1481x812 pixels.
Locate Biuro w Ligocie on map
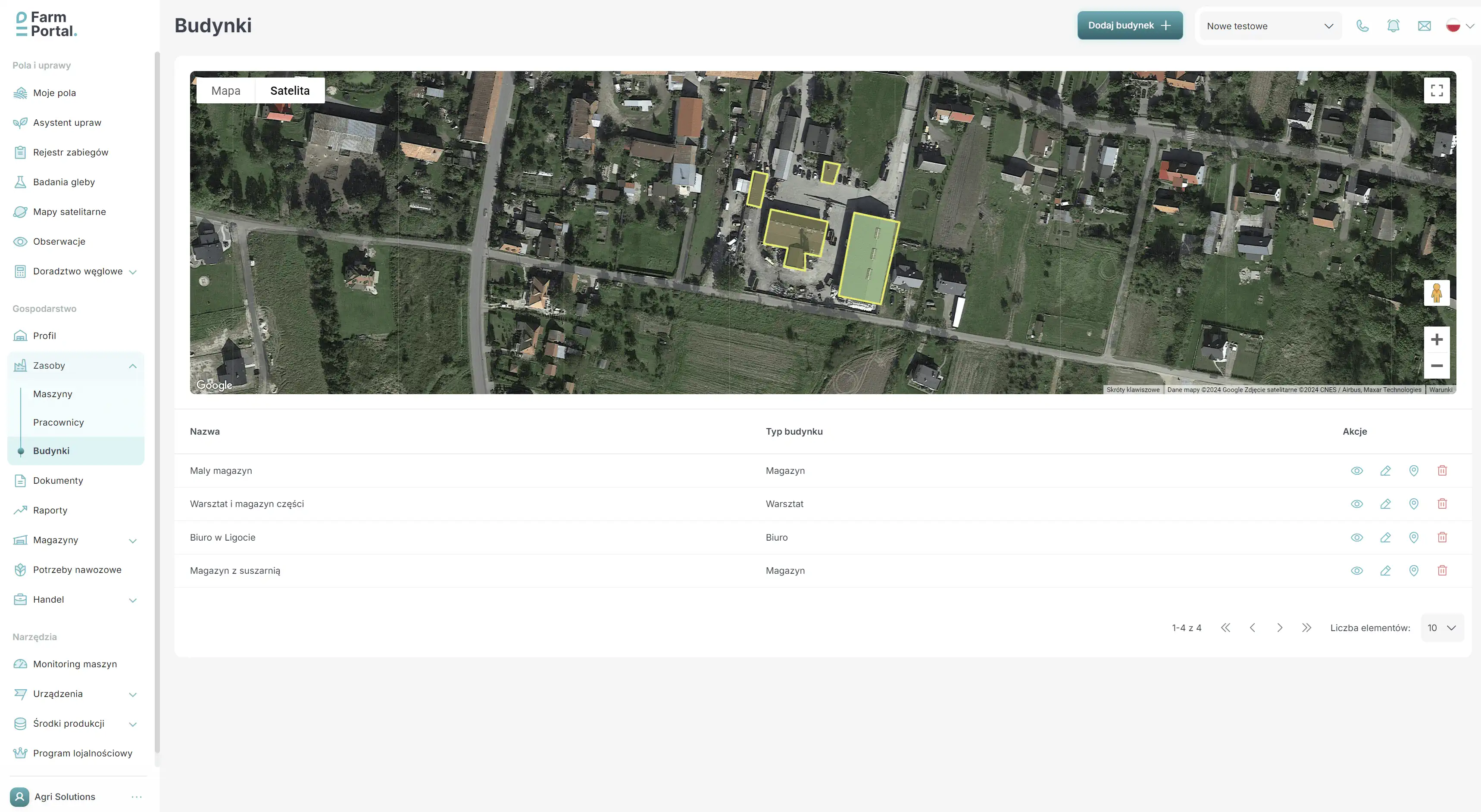click(1414, 537)
